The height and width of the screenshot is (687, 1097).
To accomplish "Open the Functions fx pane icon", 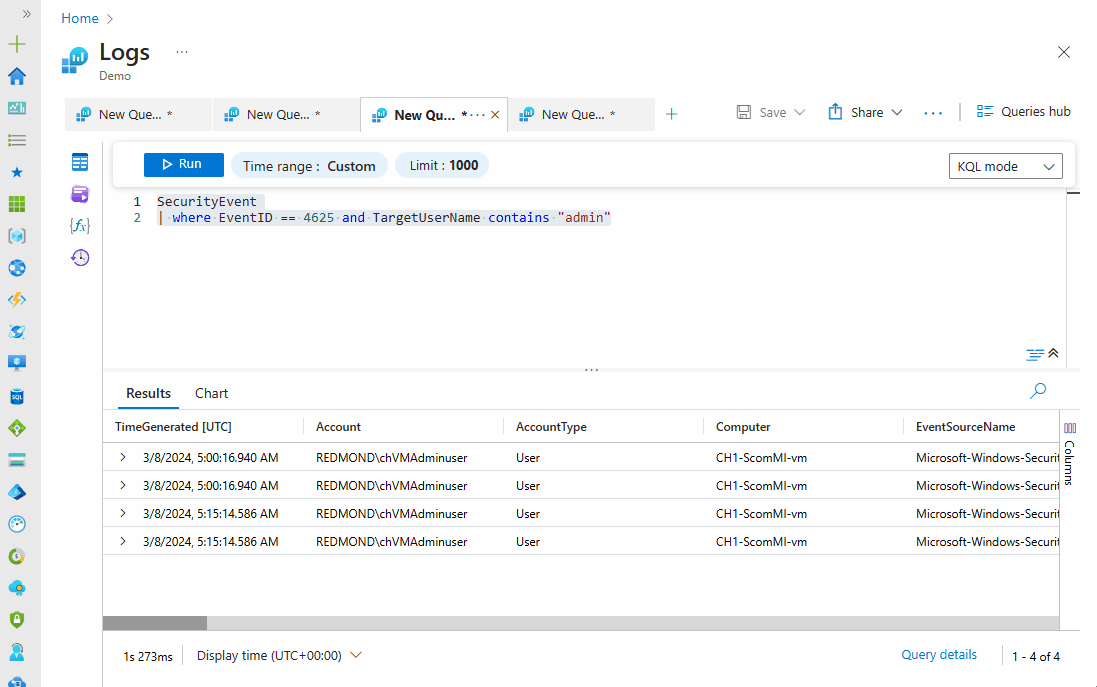I will [80, 225].
